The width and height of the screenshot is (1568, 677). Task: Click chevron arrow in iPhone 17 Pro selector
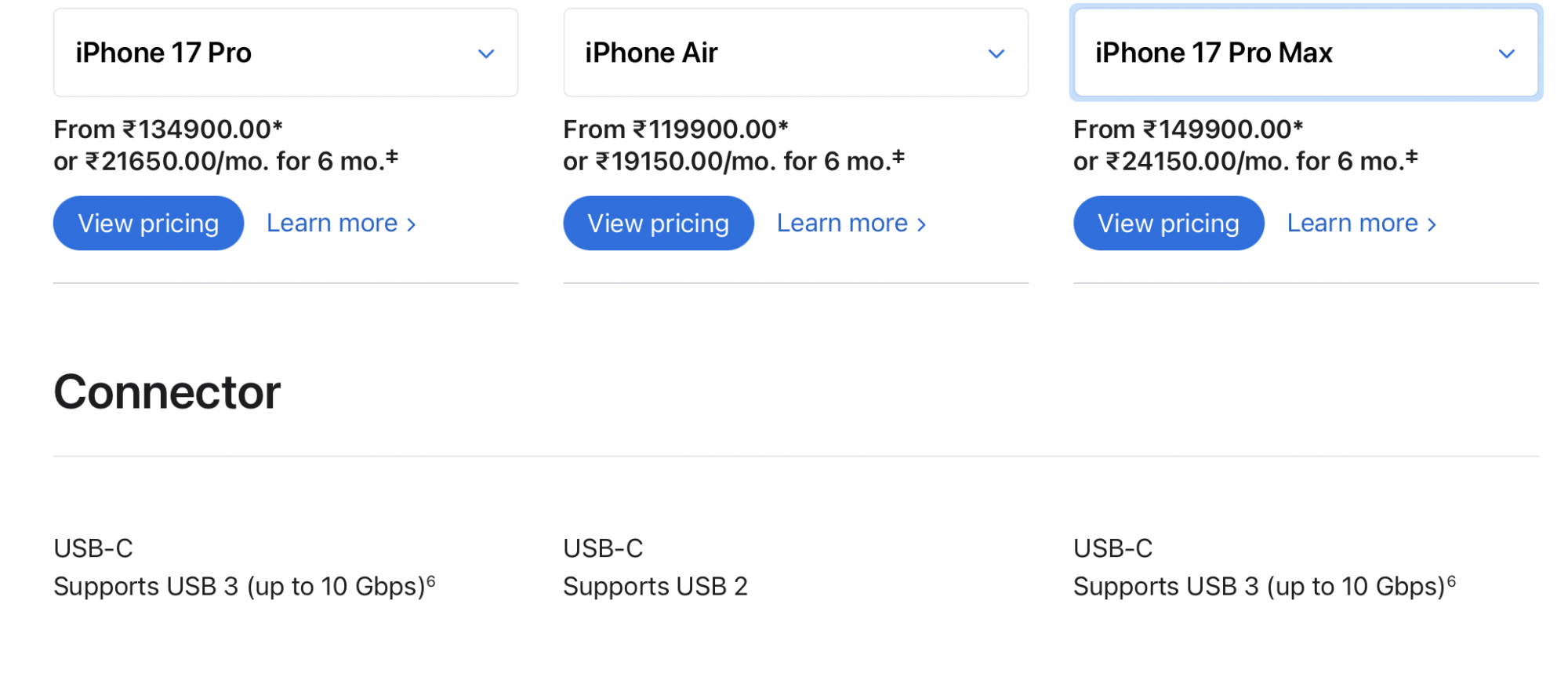coord(486,54)
